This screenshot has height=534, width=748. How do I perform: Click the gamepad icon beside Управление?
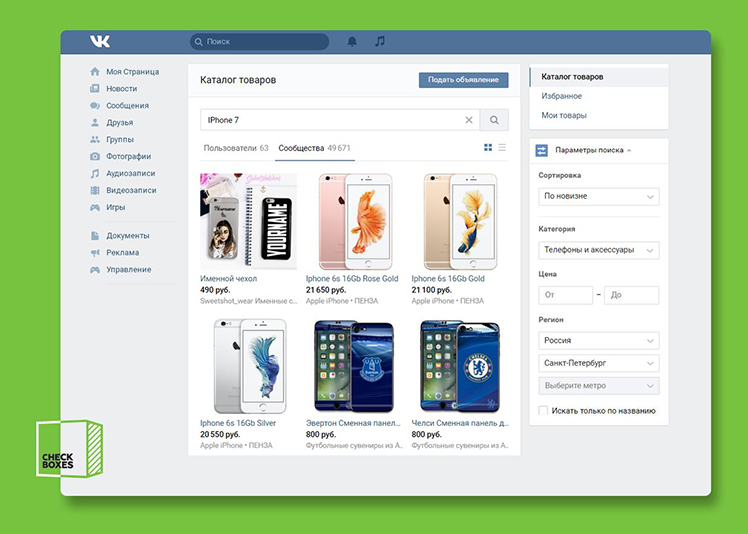[95, 270]
